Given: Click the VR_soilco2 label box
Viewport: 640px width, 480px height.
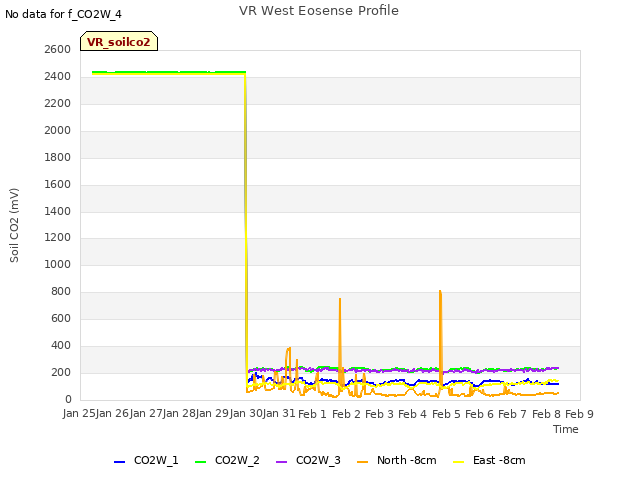Looking at the screenshot, I should [x=119, y=41].
